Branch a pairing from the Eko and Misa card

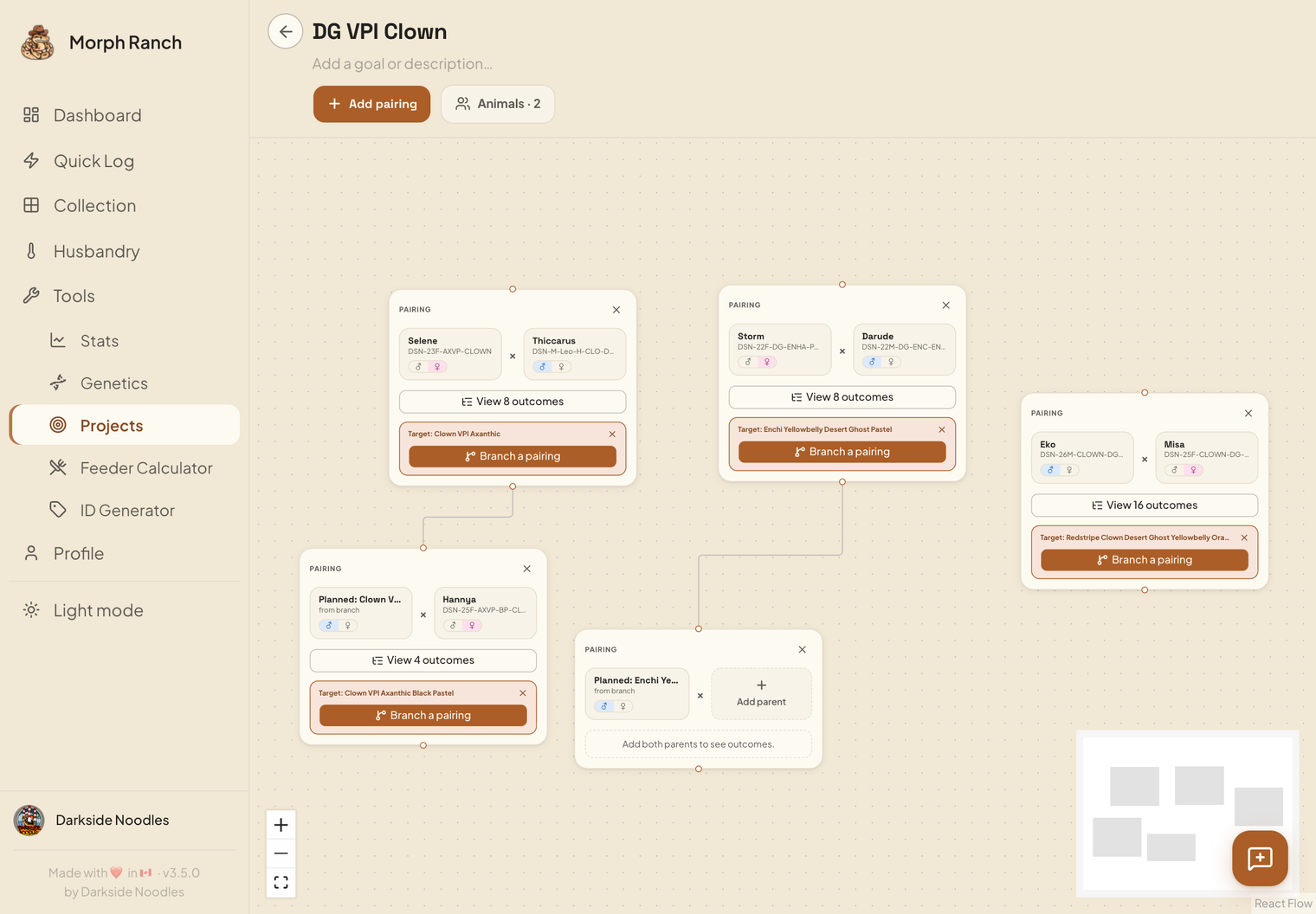1145,560
